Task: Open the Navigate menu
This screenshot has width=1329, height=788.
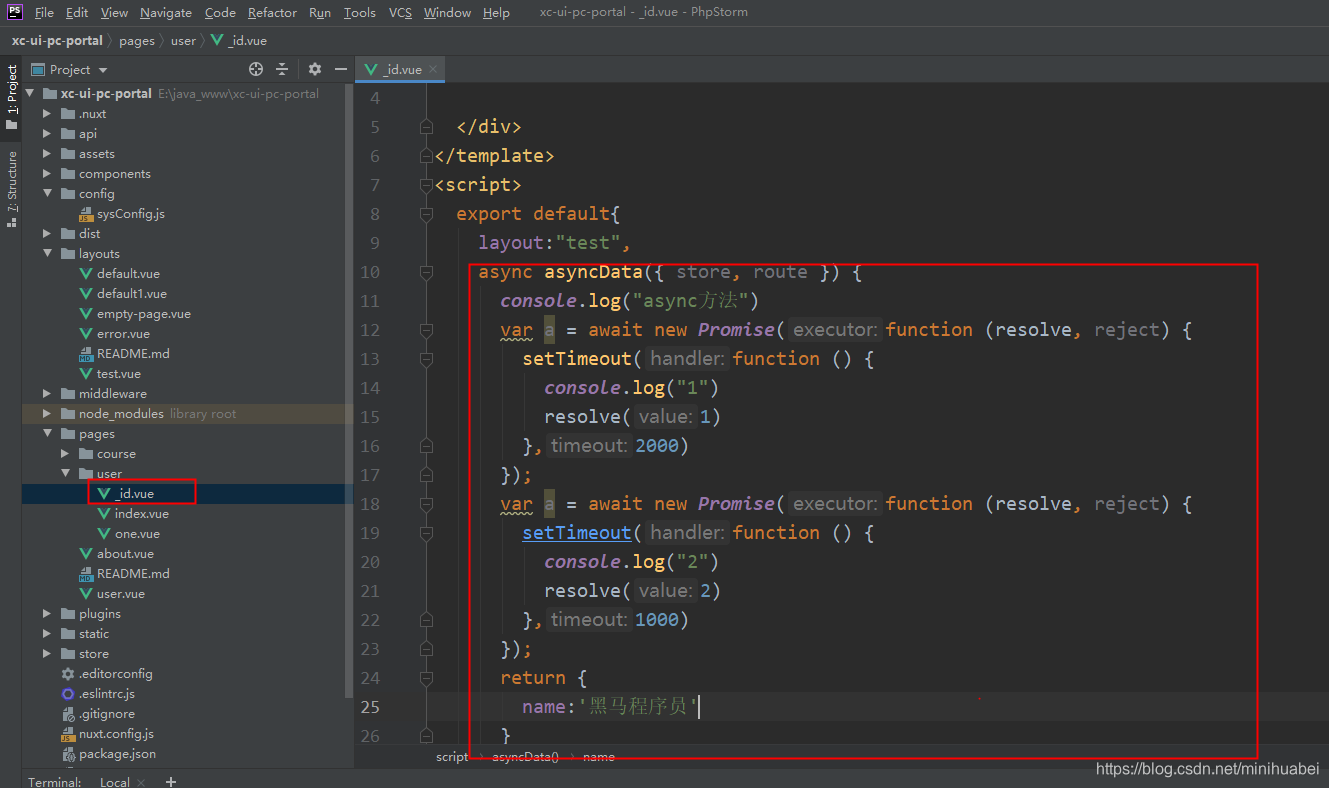Action: pos(166,12)
